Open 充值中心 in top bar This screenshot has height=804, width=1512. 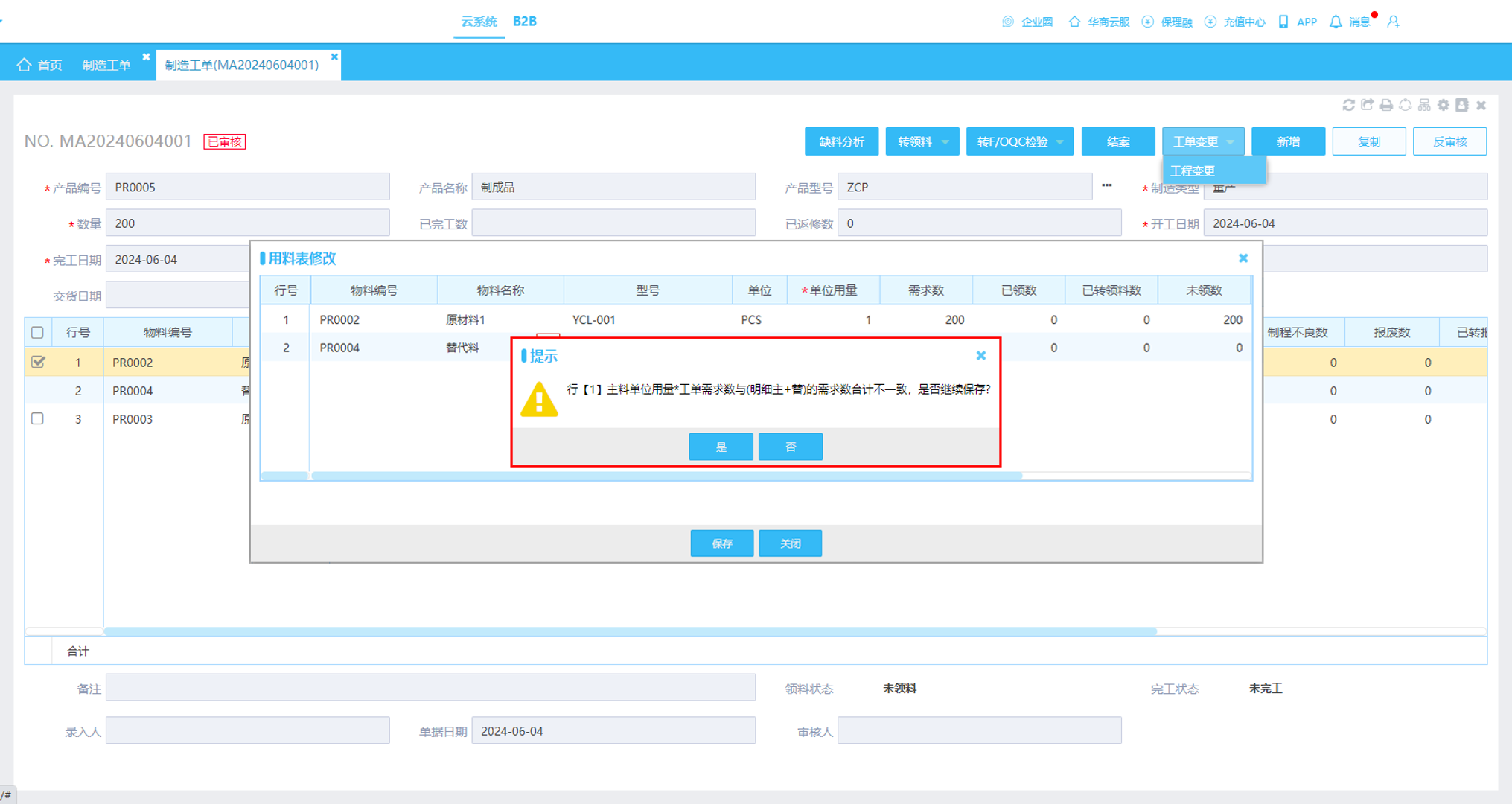click(x=1234, y=22)
